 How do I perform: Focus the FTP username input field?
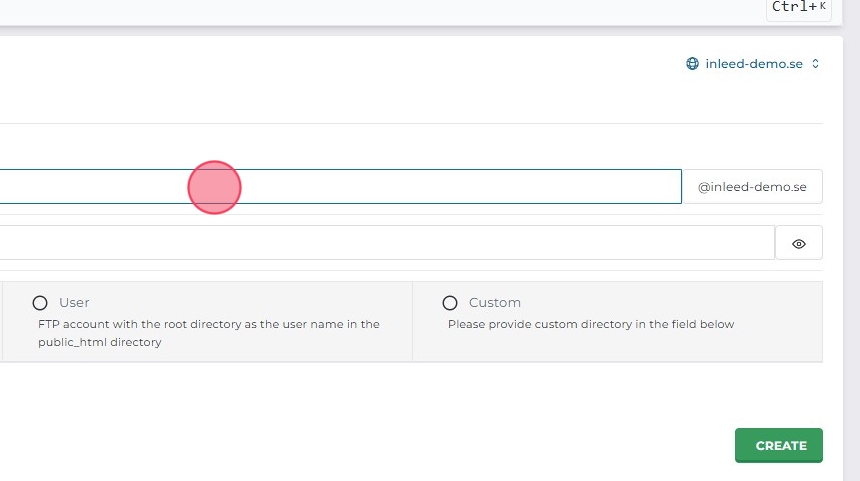click(340, 187)
